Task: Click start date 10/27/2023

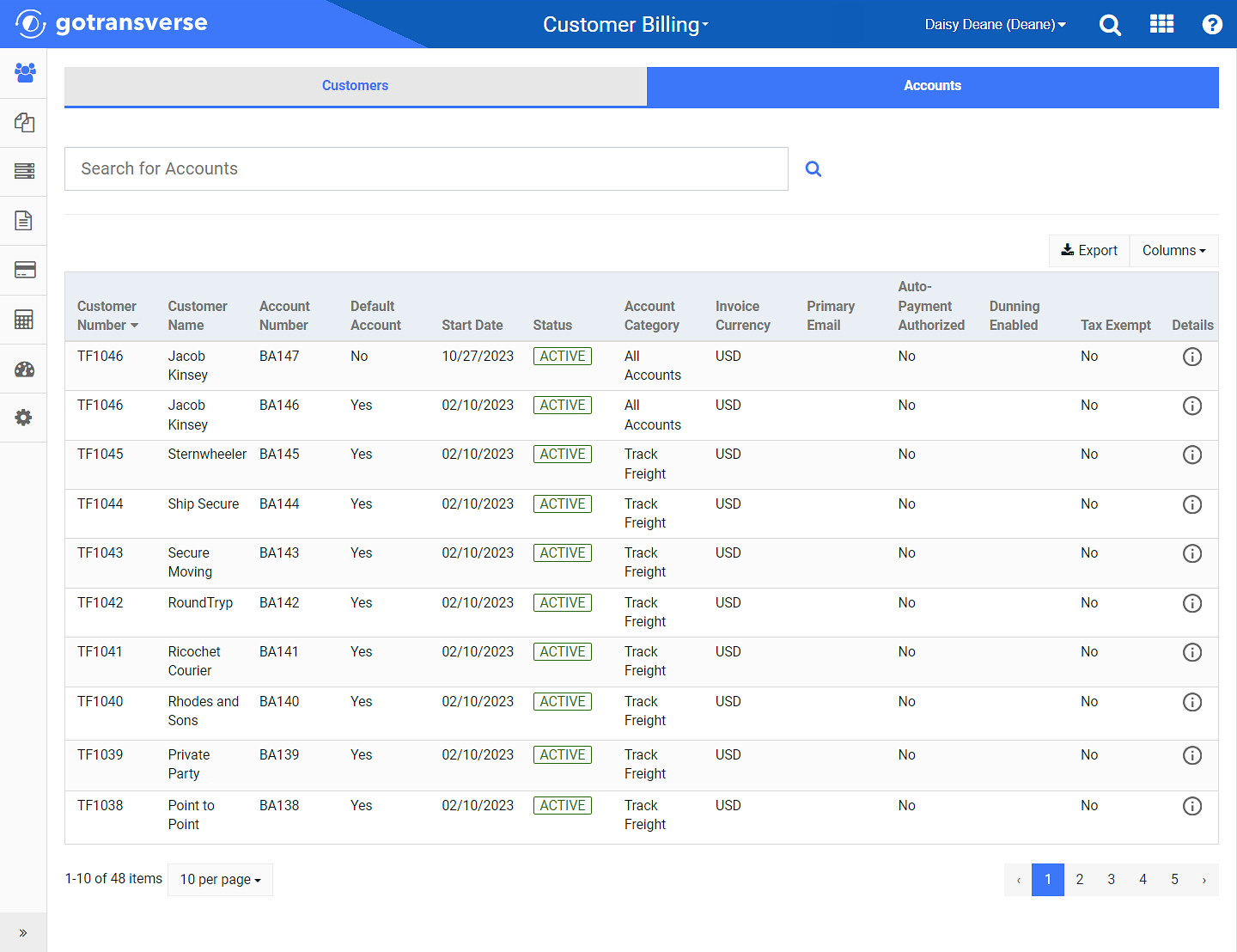Action: (478, 356)
